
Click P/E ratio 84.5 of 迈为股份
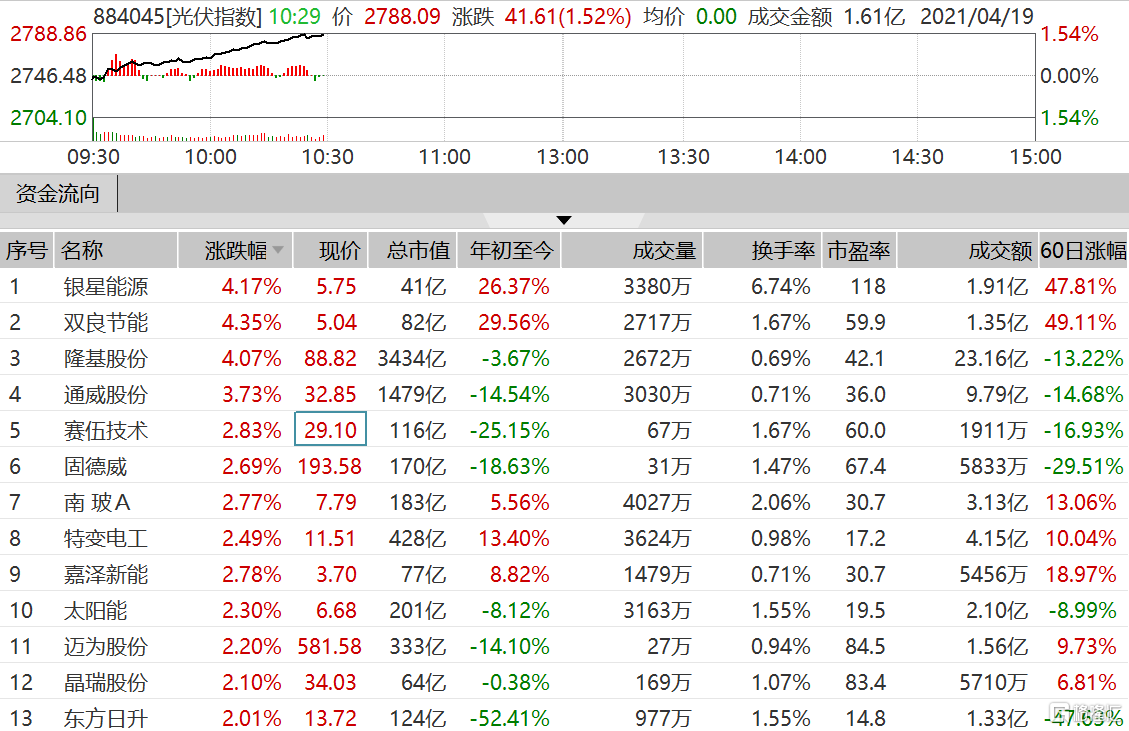pos(865,647)
